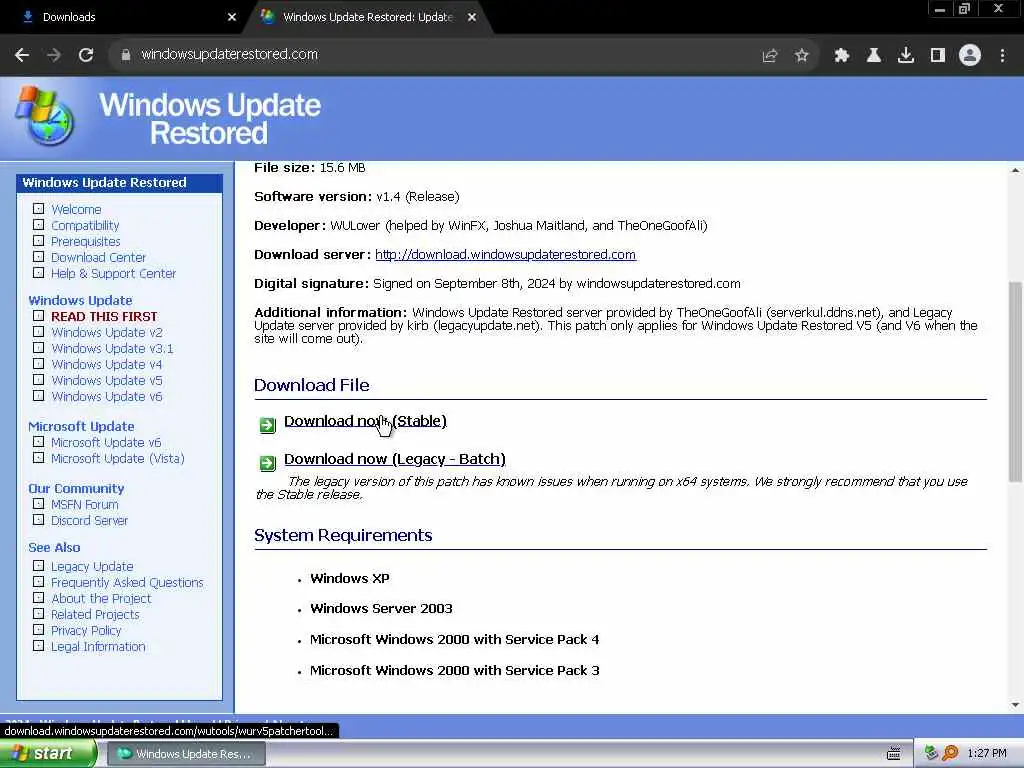Open the Privacy Policy link

pyautogui.click(x=86, y=631)
